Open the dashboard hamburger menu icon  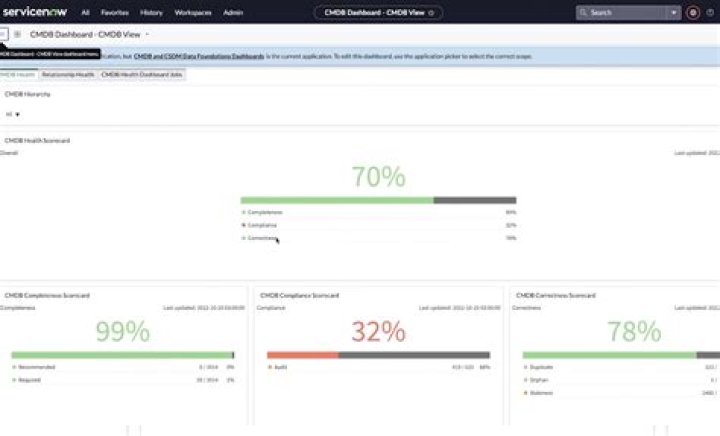pyautogui.click(x=3, y=34)
